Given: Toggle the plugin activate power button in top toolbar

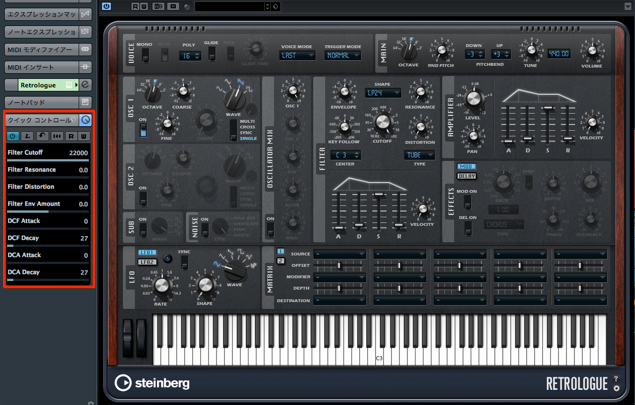Looking at the screenshot, I should (107, 6).
